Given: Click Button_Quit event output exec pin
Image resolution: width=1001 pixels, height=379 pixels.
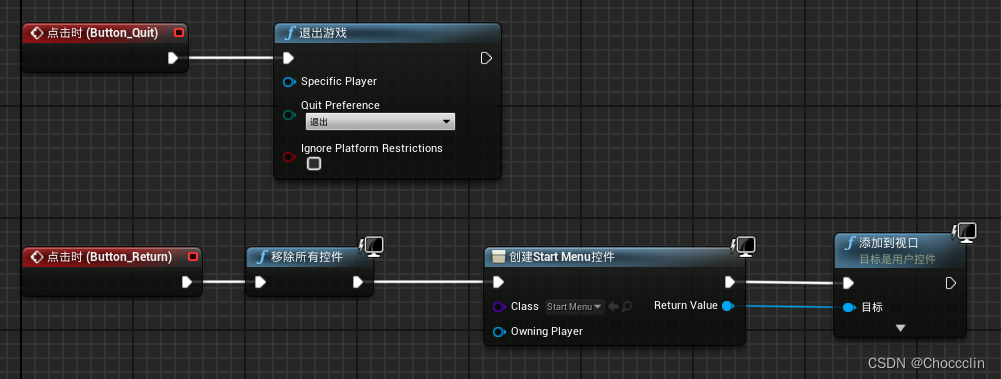Looking at the screenshot, I should coord(173,58).
